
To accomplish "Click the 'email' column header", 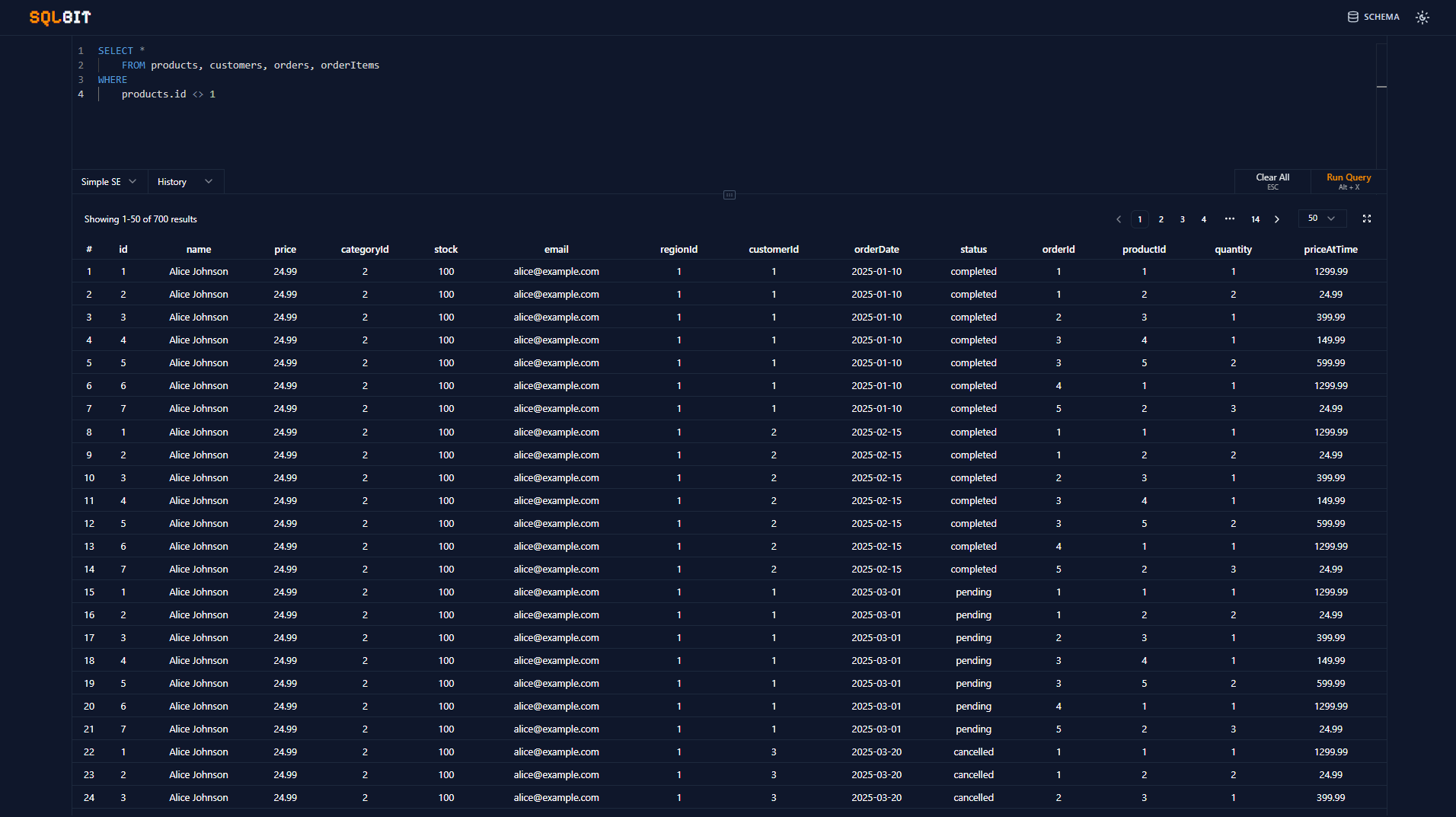I will coord(557,250).
